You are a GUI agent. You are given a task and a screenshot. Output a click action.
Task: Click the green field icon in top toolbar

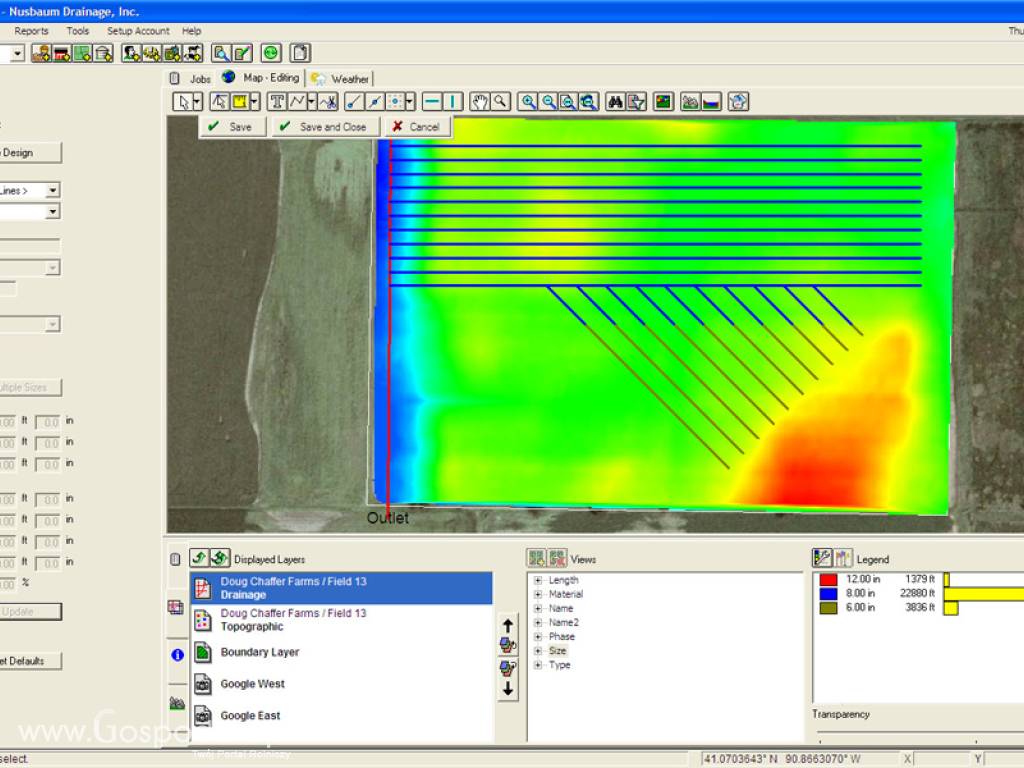pyautogui.click(x=83, y=53)
